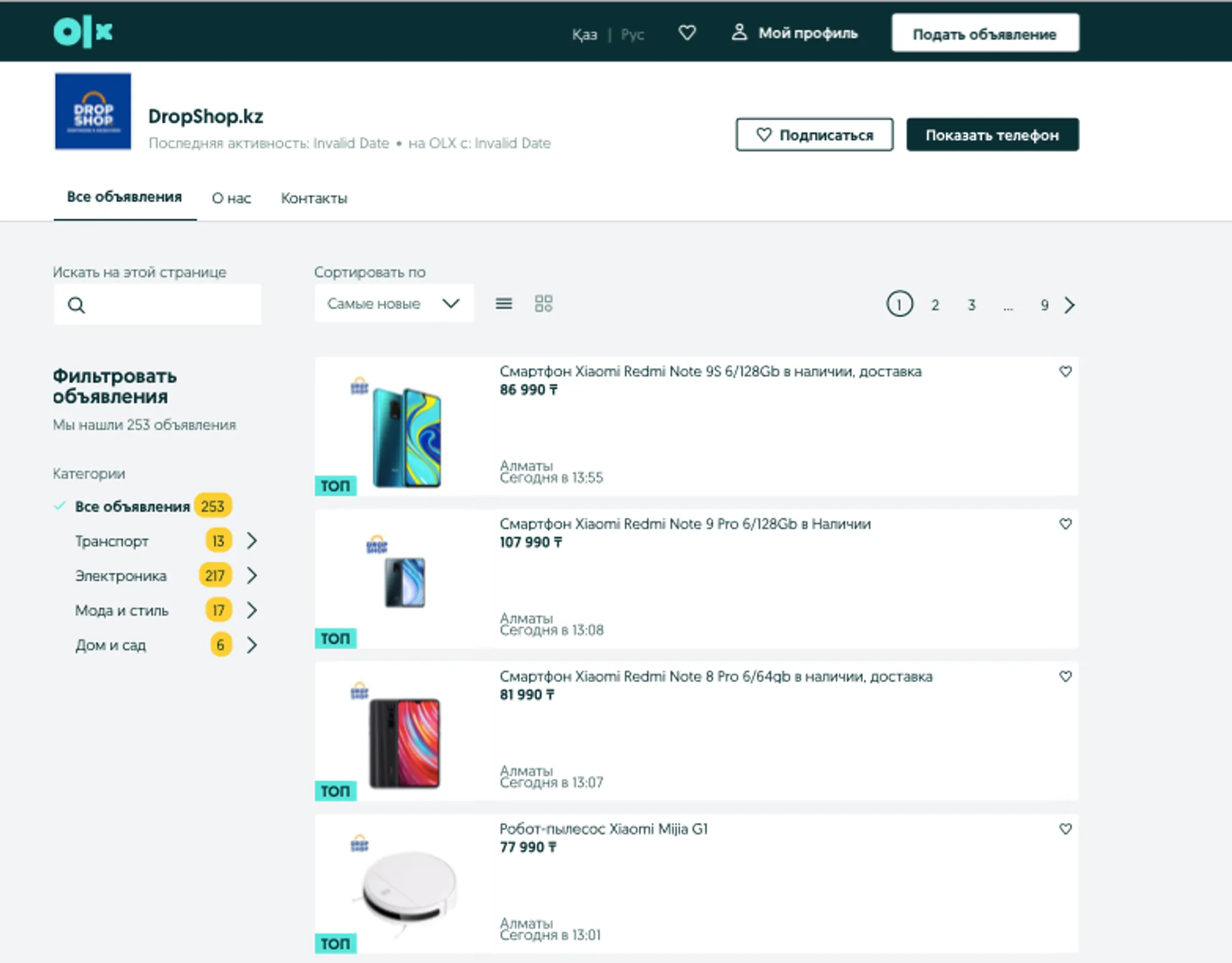
Task: Open Робот-пылесос Xiaomi Mijia G1 title
Action: (603, 828)
